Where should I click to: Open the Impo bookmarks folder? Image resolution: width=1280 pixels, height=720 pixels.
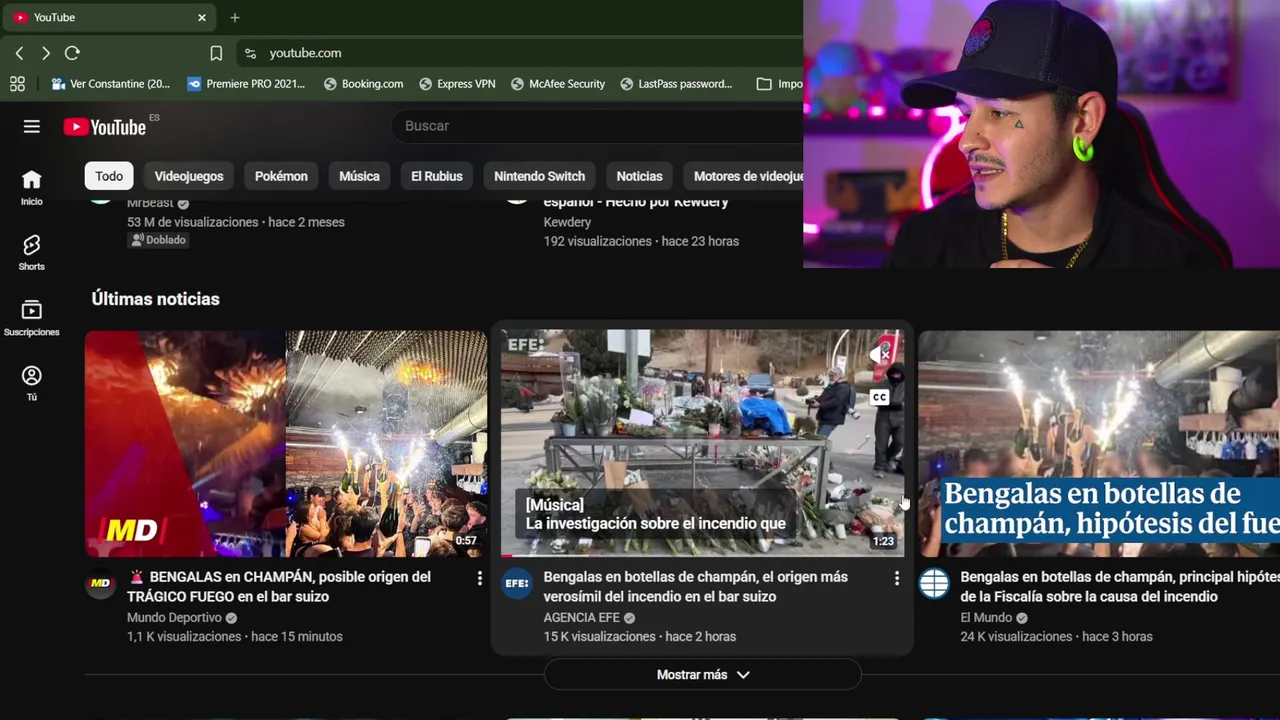click(779, 84)
